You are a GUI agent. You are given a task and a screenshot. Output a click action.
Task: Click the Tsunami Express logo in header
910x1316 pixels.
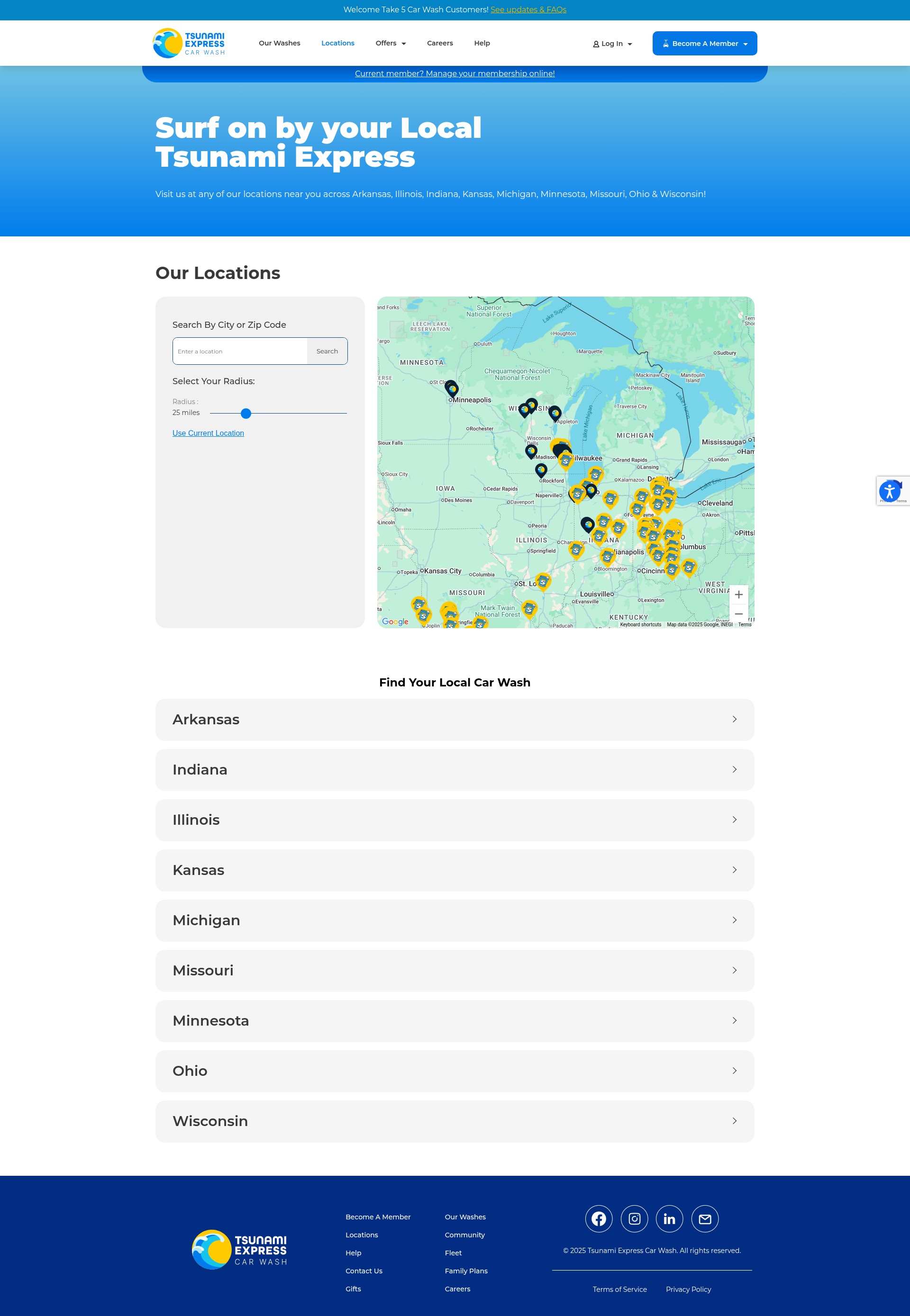pos(189,43)
